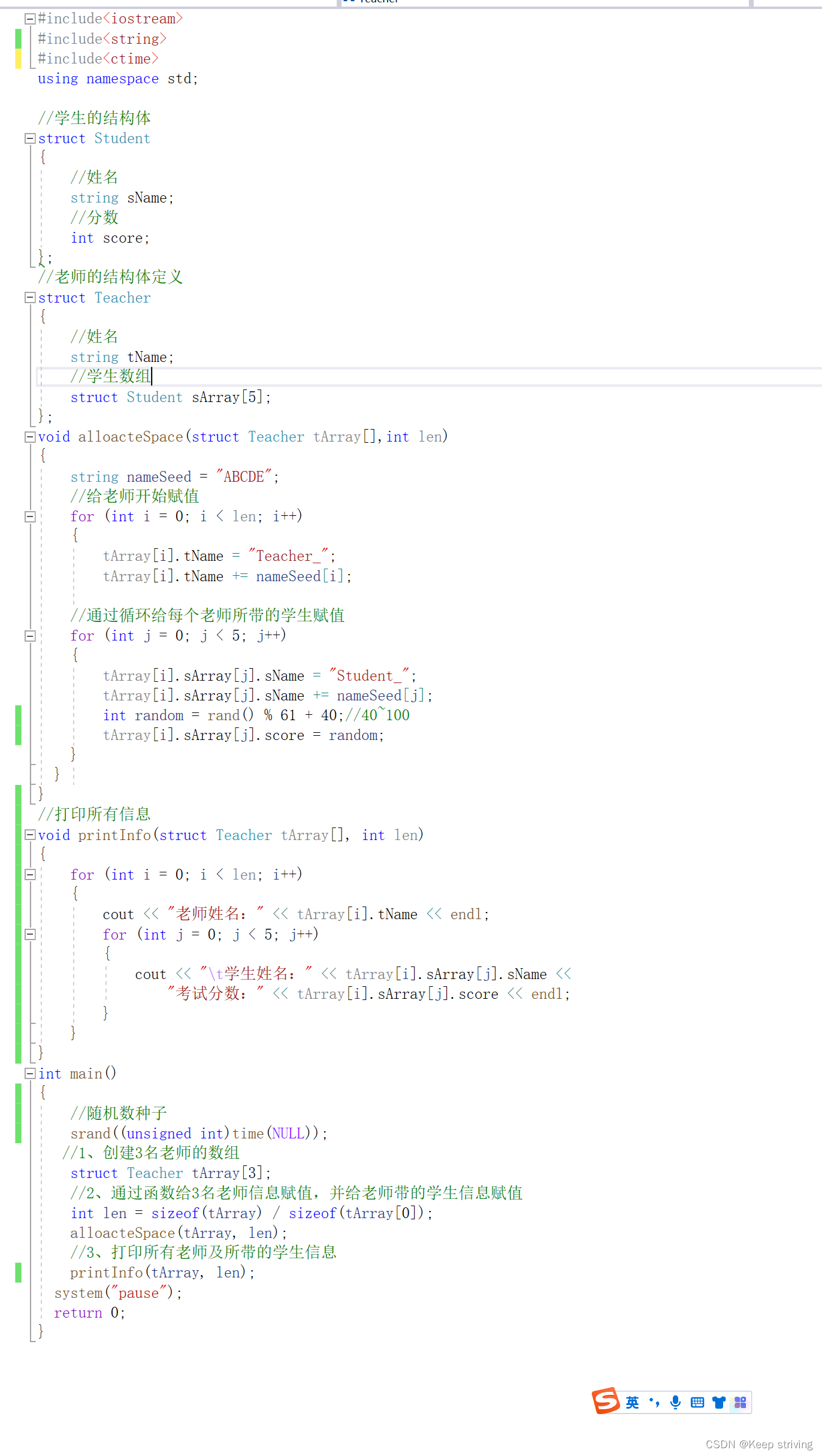Open the Sogou soft keyboard icon
This screenshot has width=822, height=1456.
point(697,1402)
